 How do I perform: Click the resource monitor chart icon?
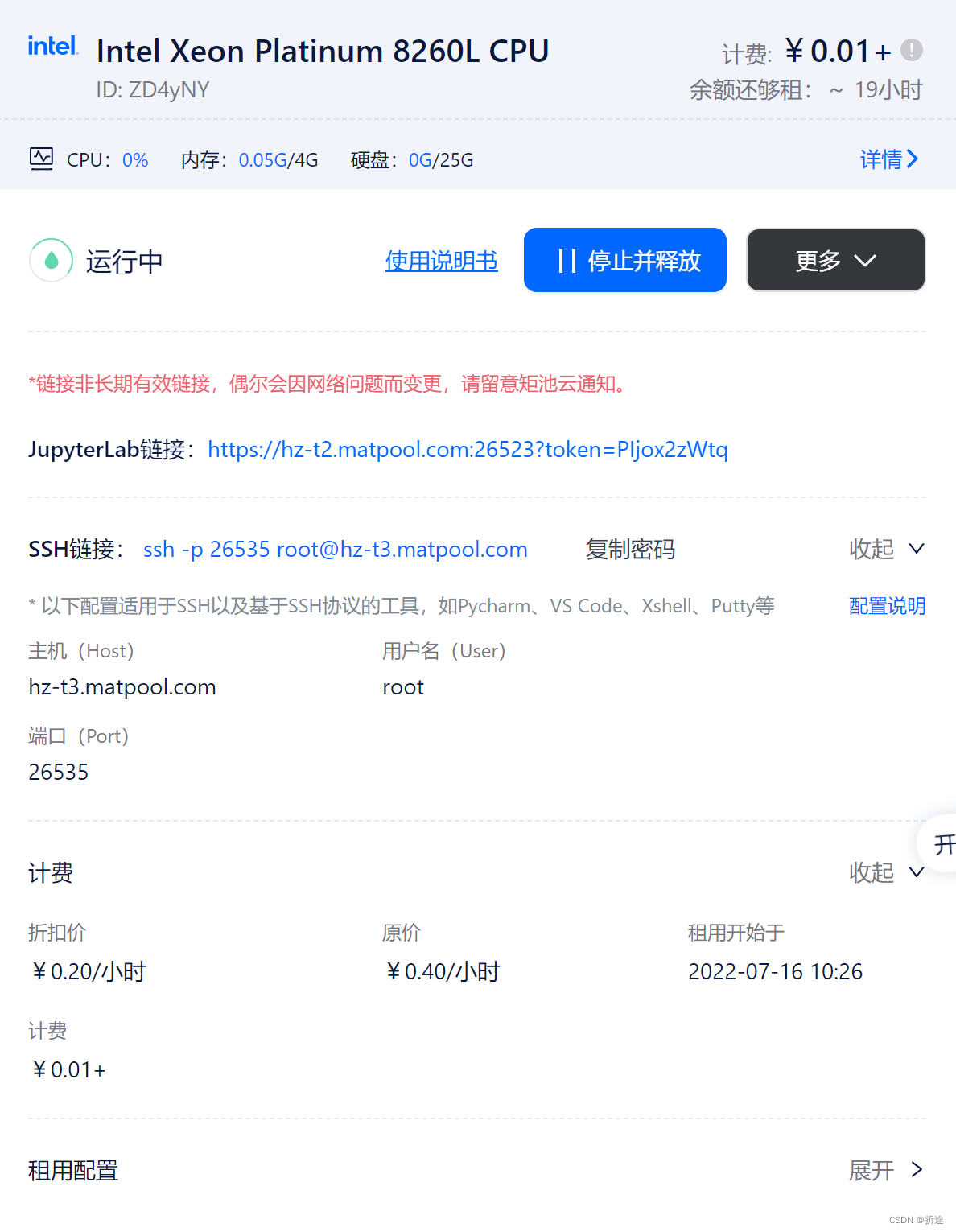coord(41,159)
